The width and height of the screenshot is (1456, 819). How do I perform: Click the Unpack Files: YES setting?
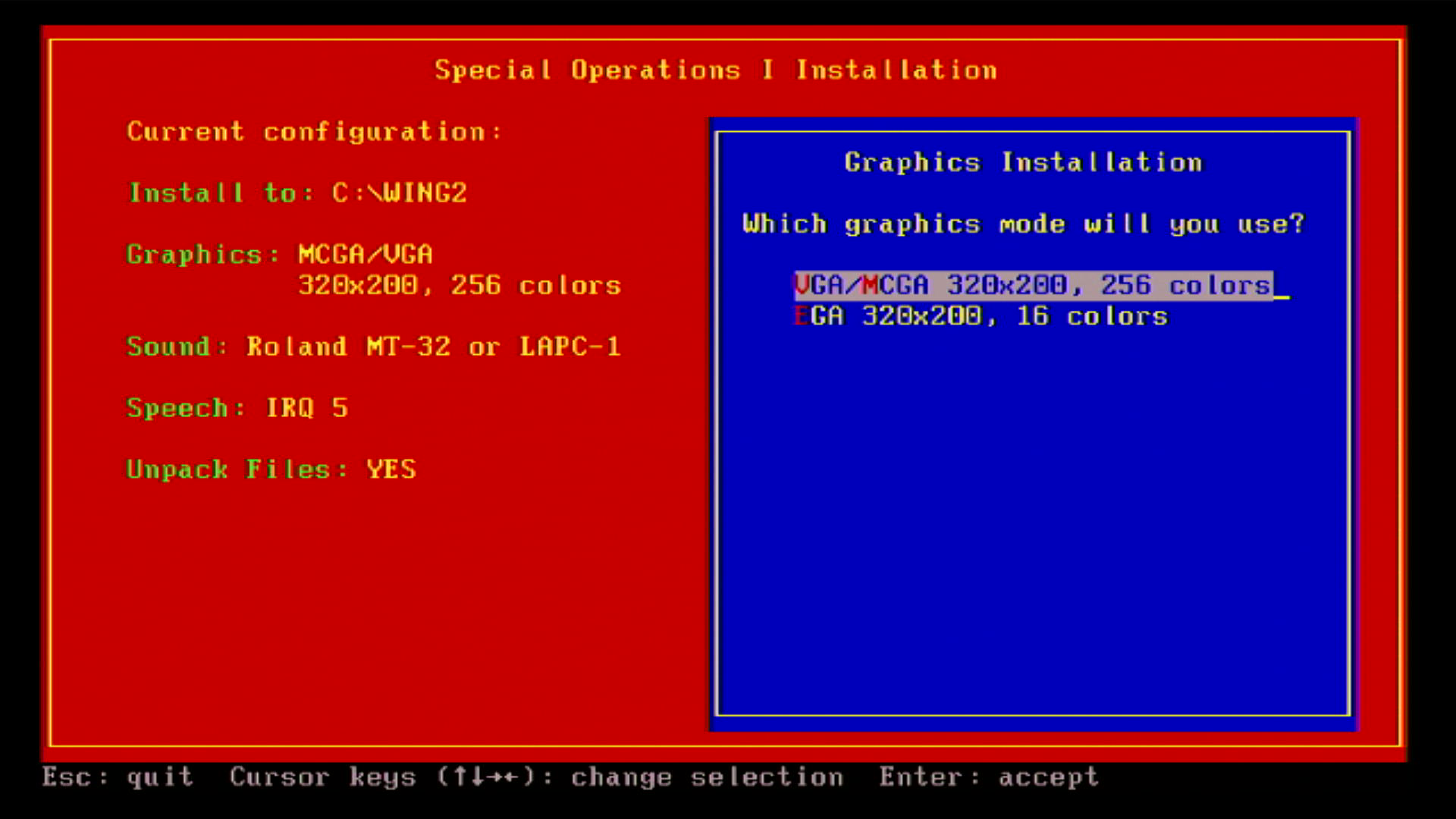[271, 469]
